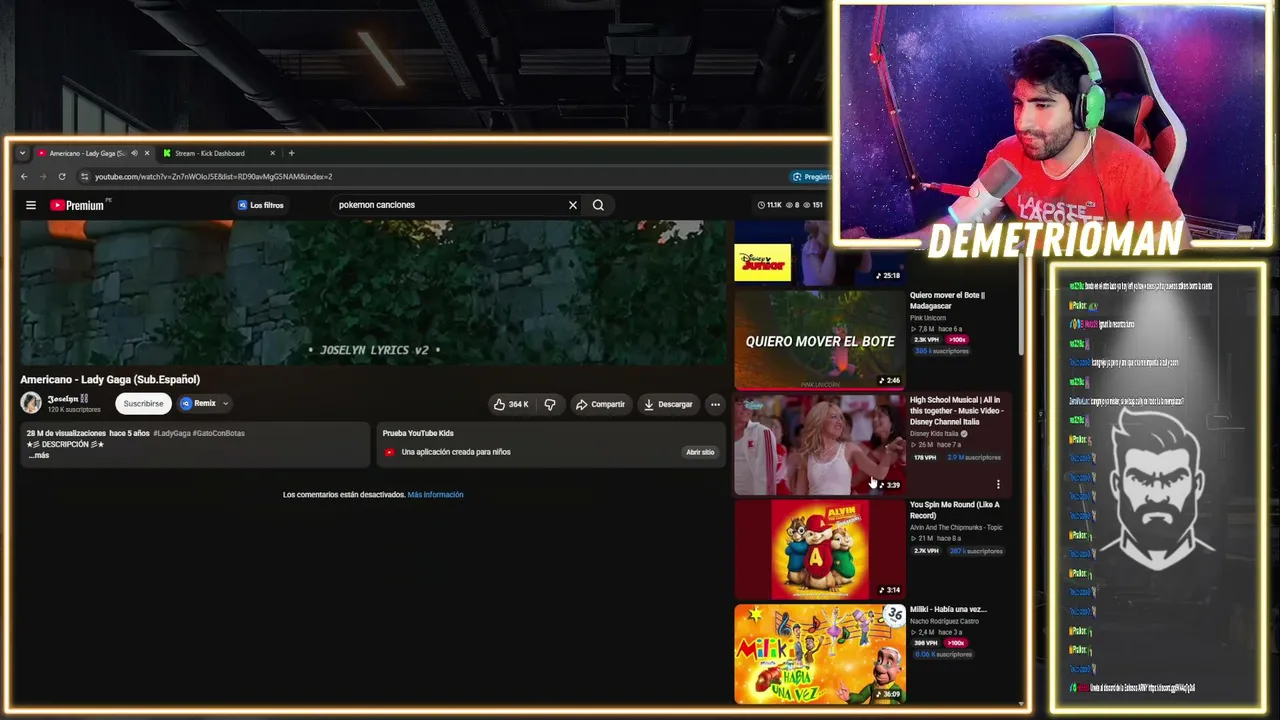
Task: Click the browser address bar URL
Action: pos(214,177)
